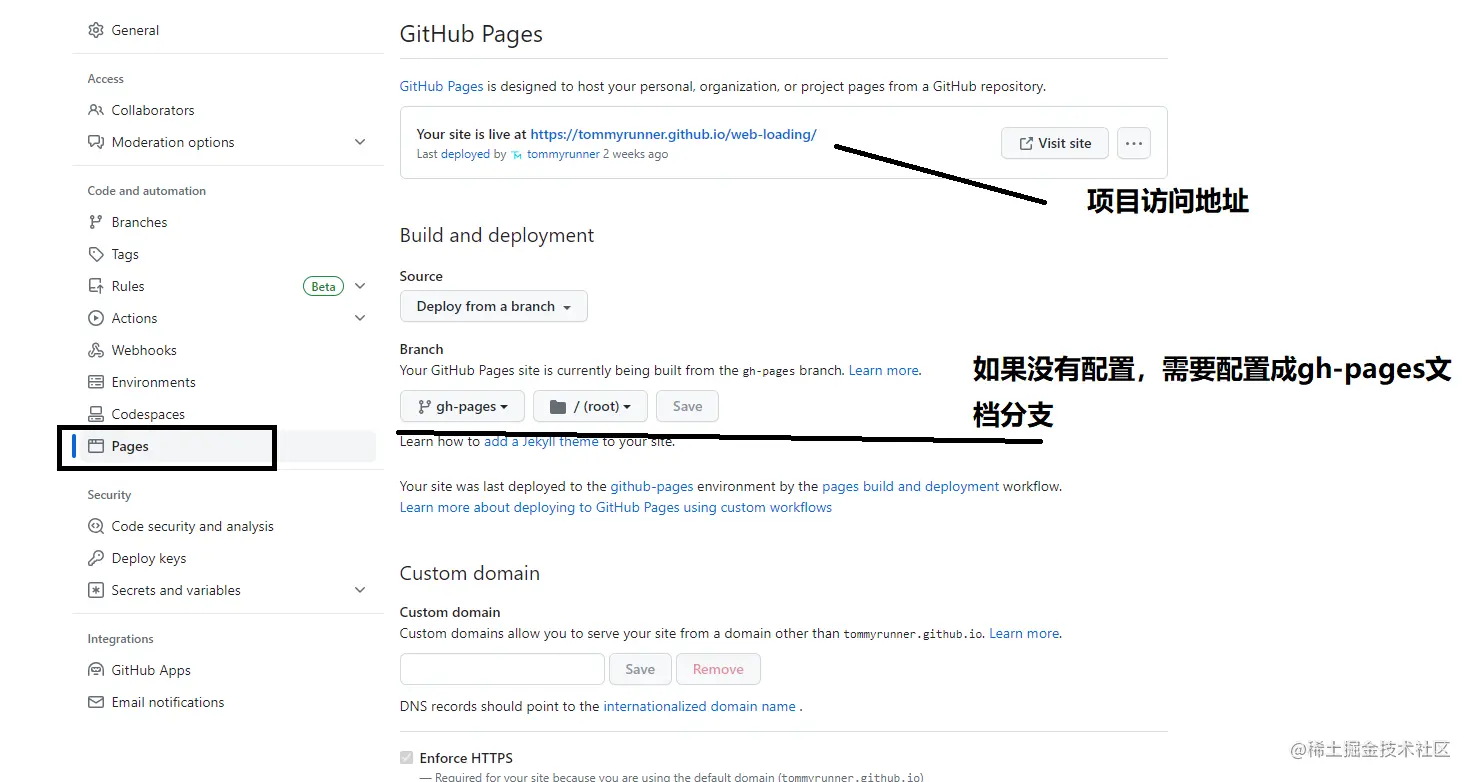This screenshot has height=782, width=1473.
Task: Click the Actions play icon
Action: 96,318
